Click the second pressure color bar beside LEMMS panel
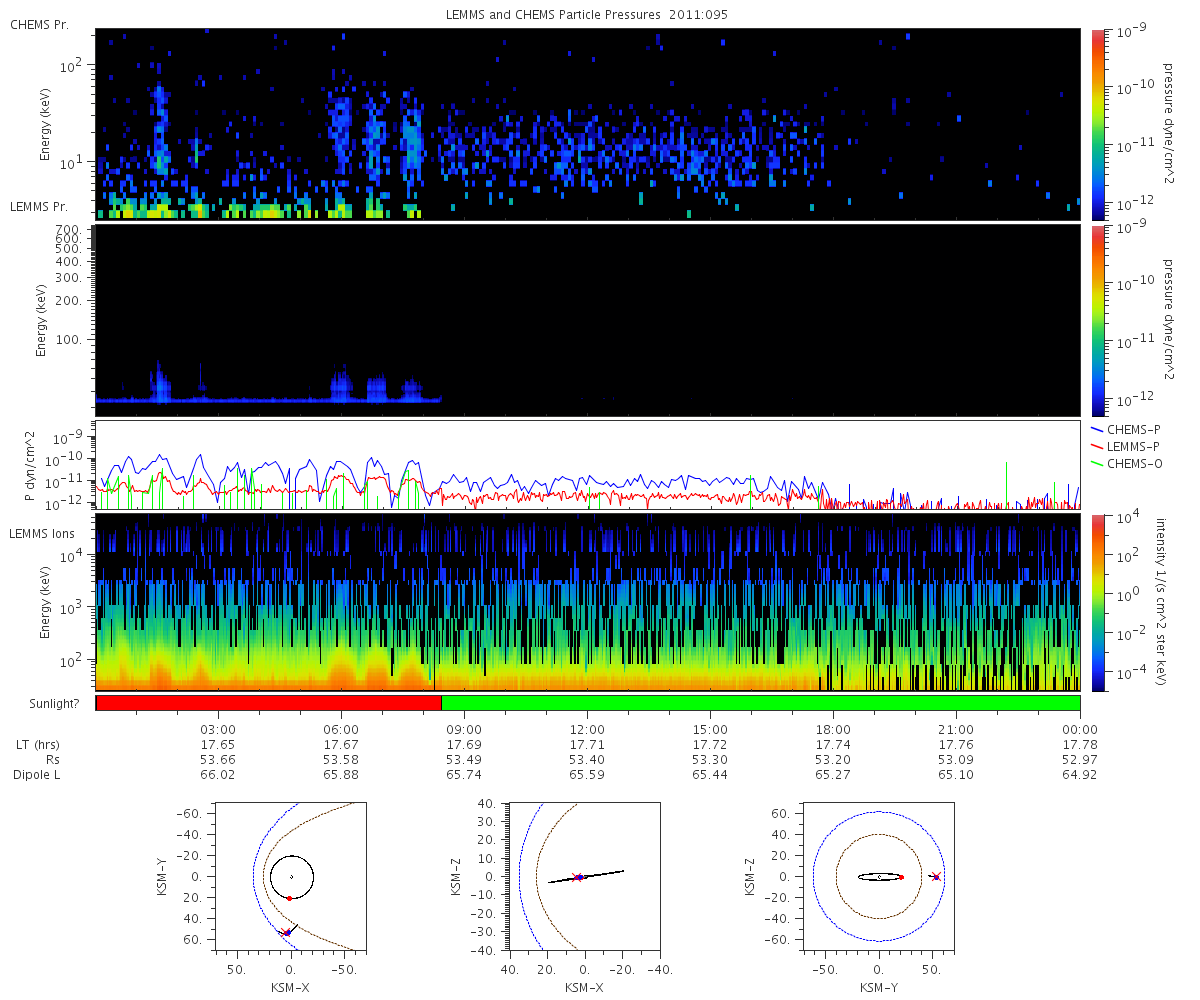 point(1098,320)
